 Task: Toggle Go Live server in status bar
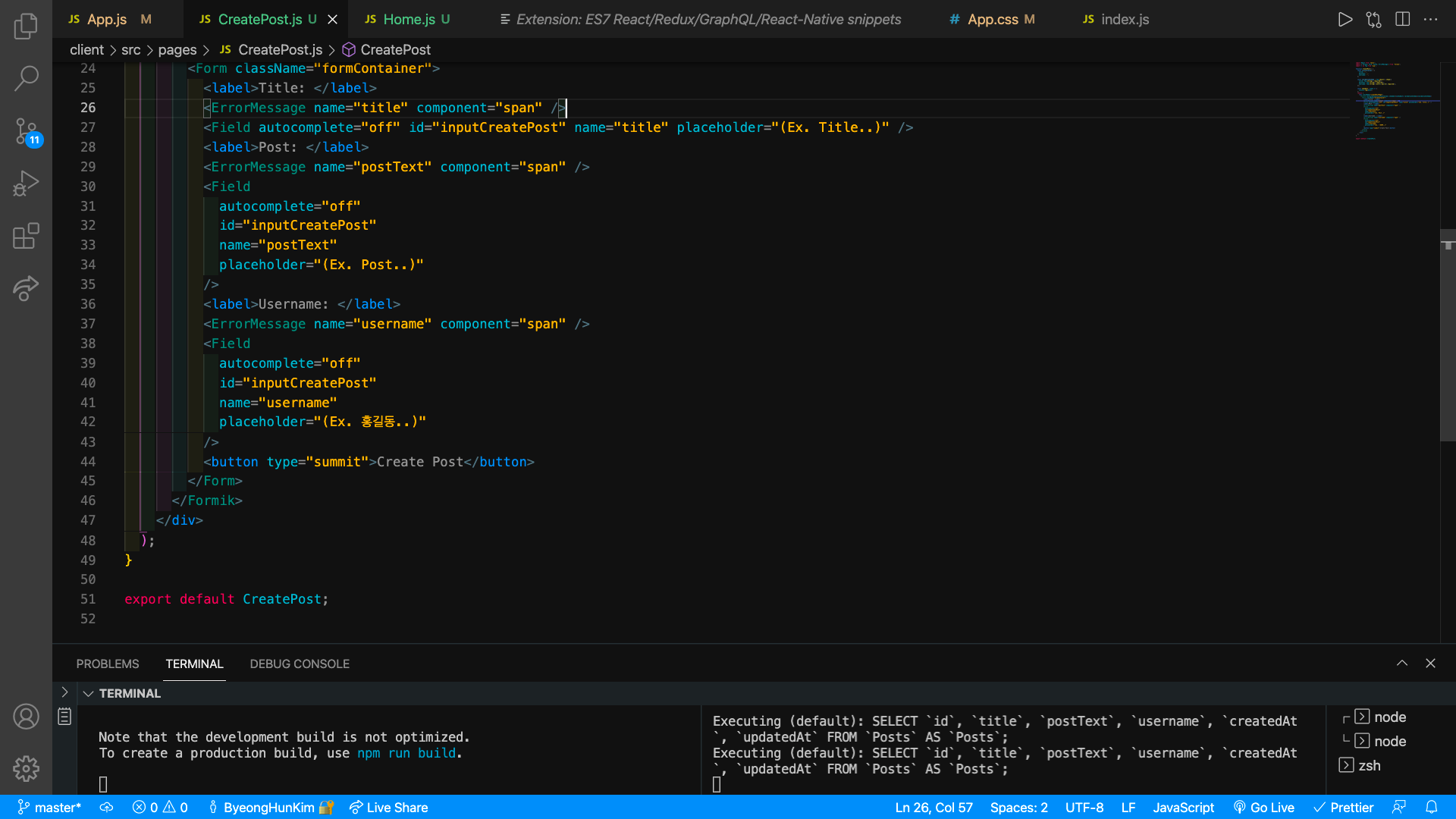click(x=1264, y=808)
